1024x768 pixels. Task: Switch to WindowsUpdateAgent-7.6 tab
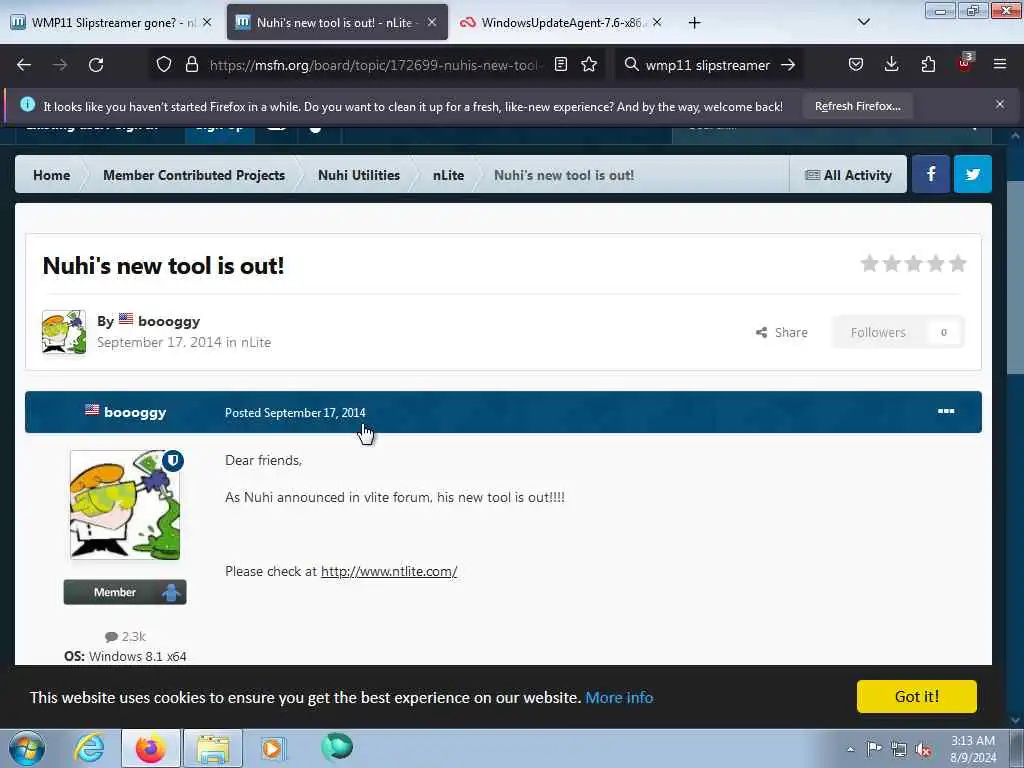(562, 22)
